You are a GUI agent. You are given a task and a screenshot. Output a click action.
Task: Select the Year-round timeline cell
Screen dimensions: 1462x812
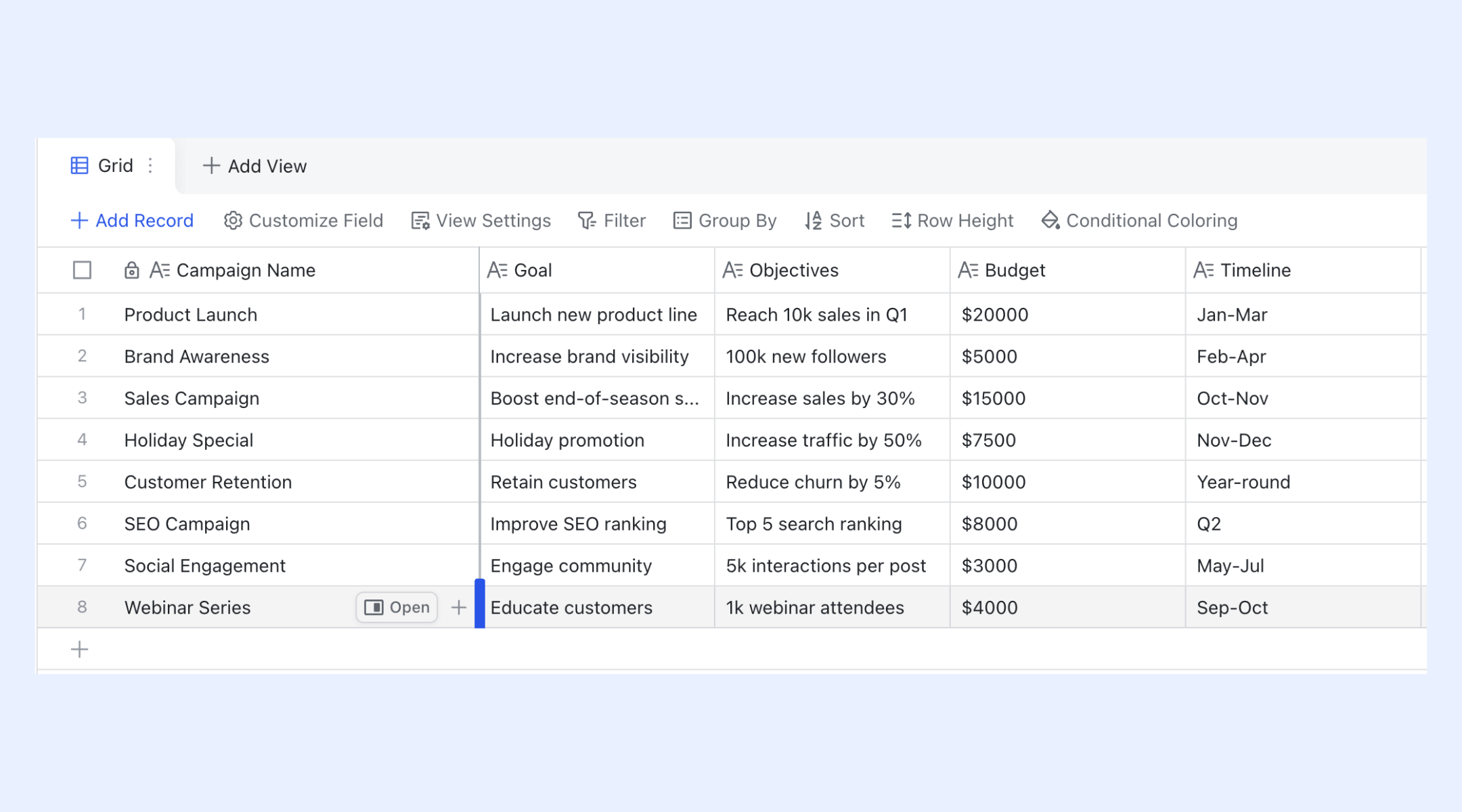pos(1304,482)
